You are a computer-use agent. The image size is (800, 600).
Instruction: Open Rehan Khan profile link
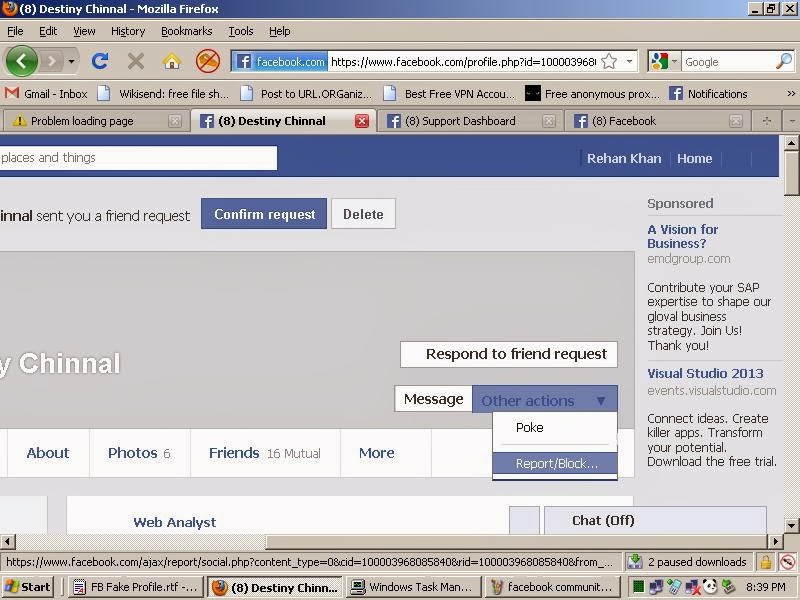coord(623,159)
